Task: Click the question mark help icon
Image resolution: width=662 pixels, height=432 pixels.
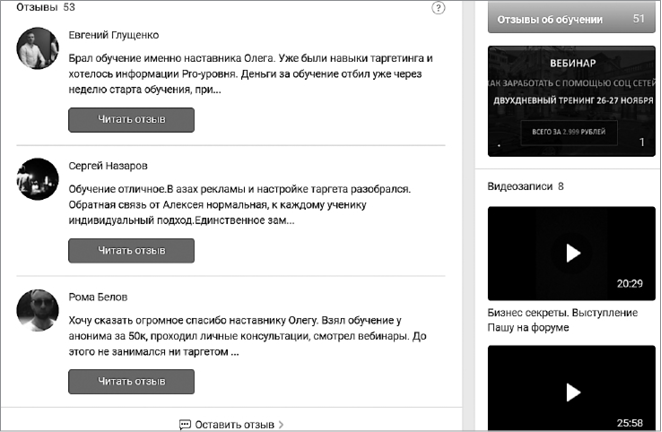Action: (x=438, y=8)
